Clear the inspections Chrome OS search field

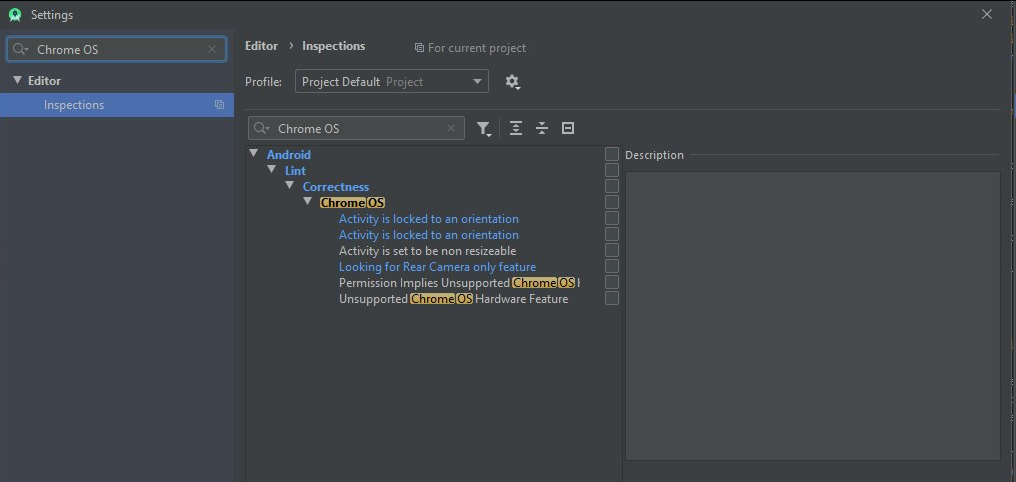click(451, 129)
